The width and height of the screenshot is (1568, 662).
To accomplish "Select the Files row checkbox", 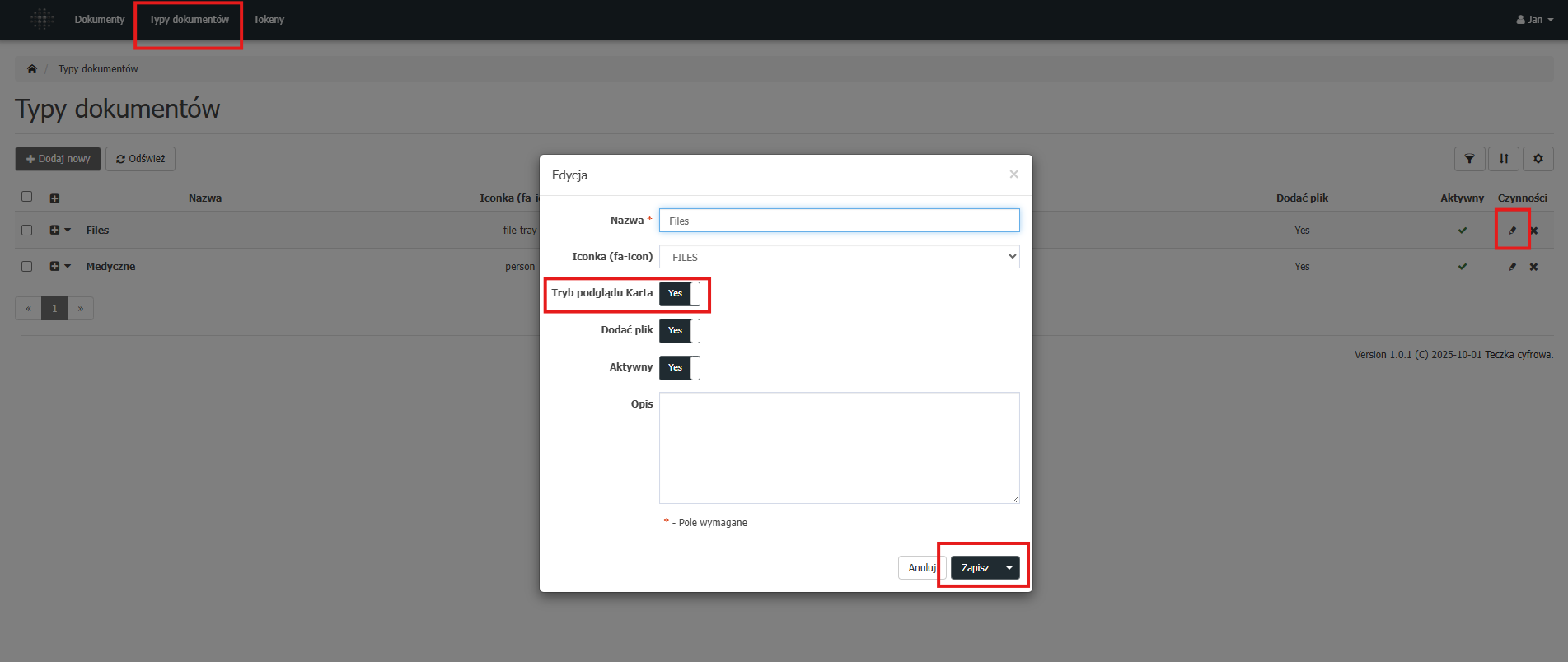I will pos(27,231).
